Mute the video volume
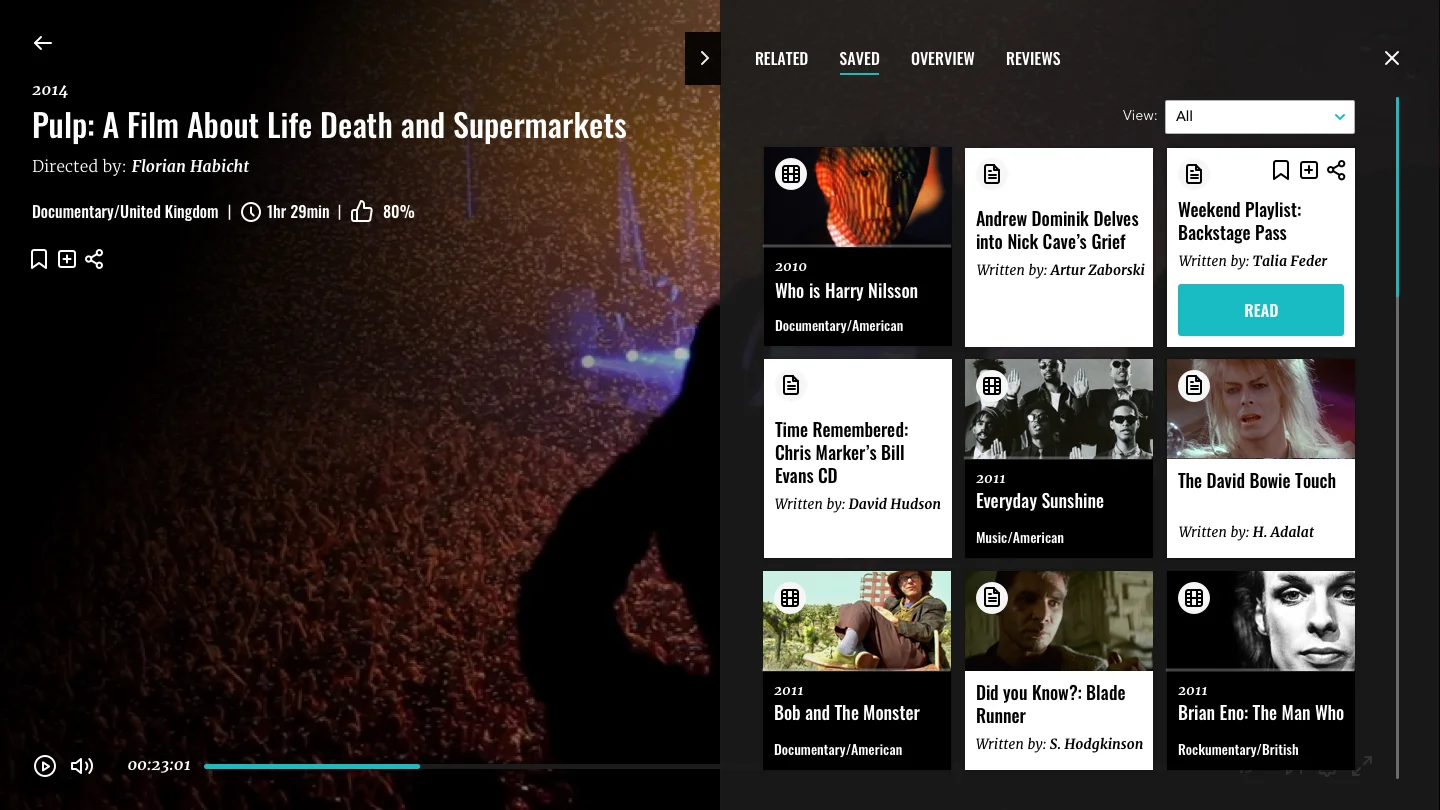This screenshot has height=810, width=1440. 81,766
